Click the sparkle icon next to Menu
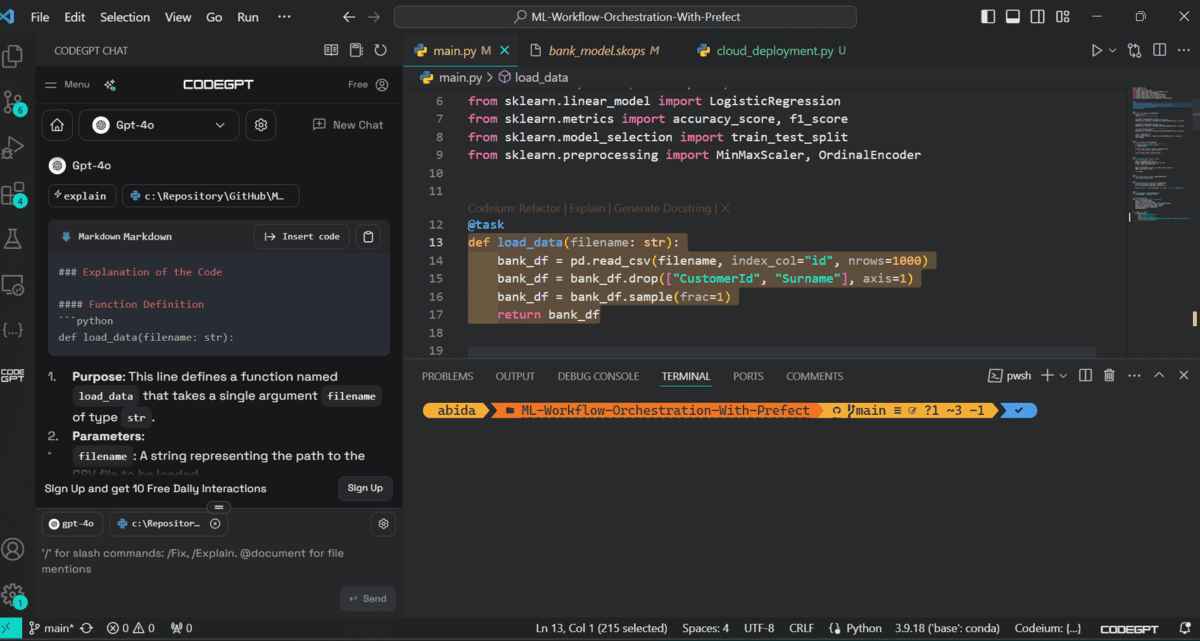This screenshot has width=1200, height=641. click(x=110, y=85)
